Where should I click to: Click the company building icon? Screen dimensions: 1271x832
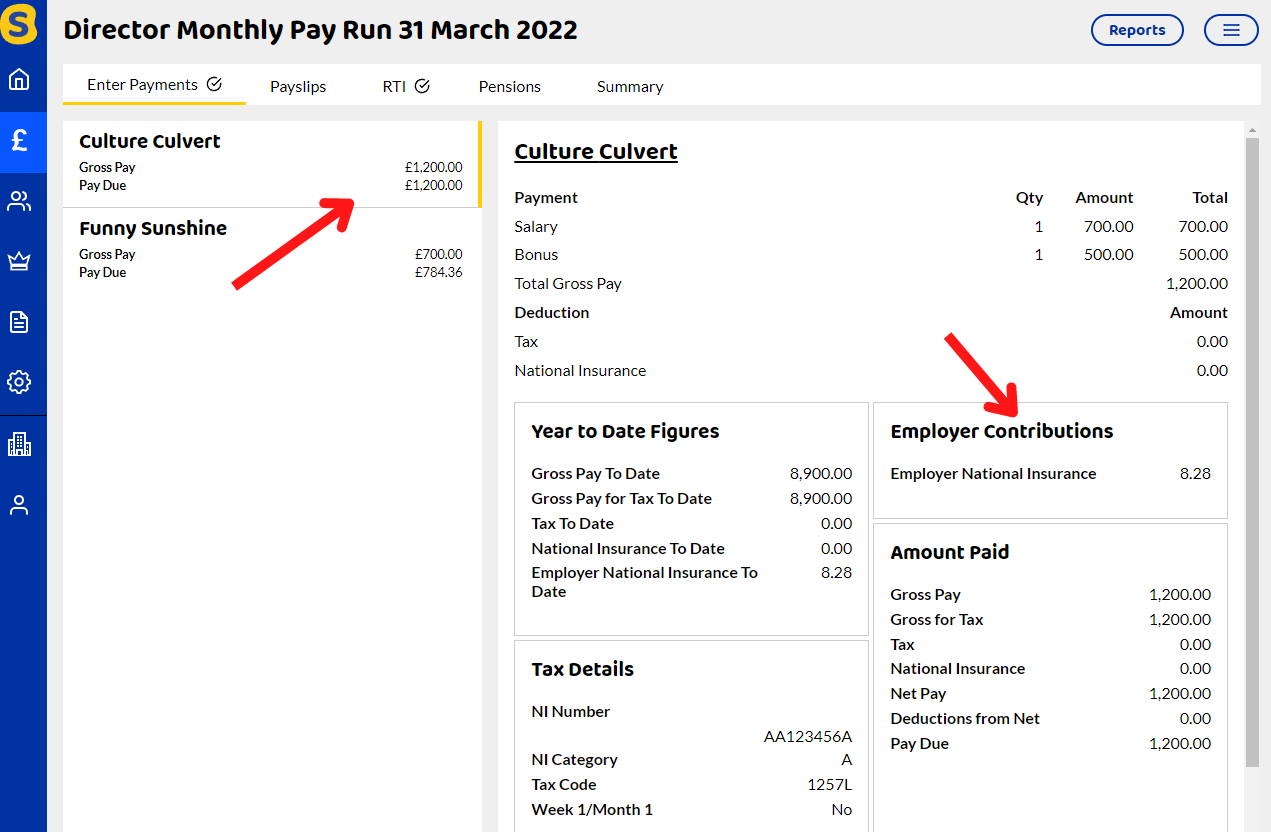click(x=20, y=443)
